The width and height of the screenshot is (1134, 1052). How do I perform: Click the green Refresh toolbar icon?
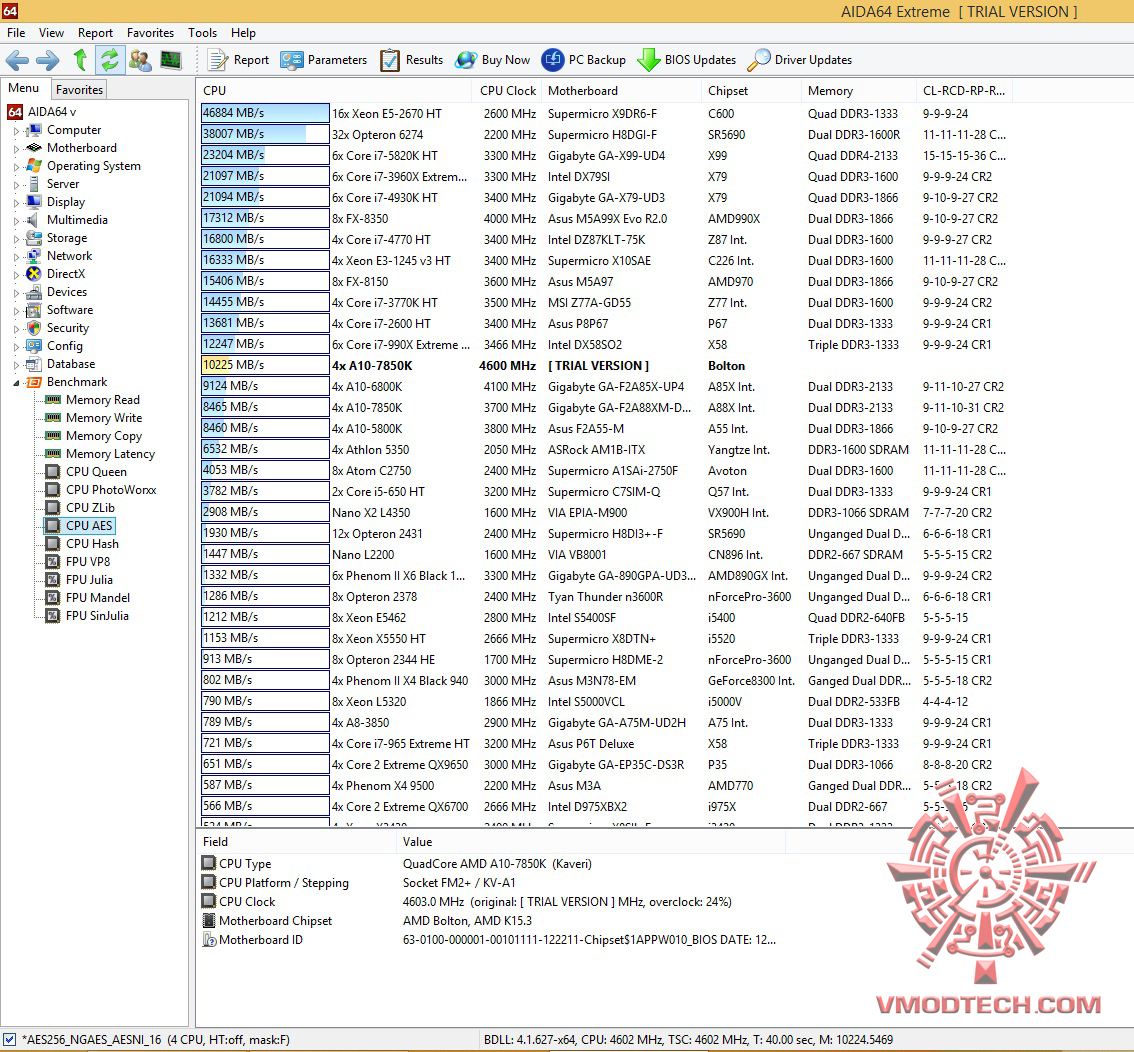tap(110, 60)
